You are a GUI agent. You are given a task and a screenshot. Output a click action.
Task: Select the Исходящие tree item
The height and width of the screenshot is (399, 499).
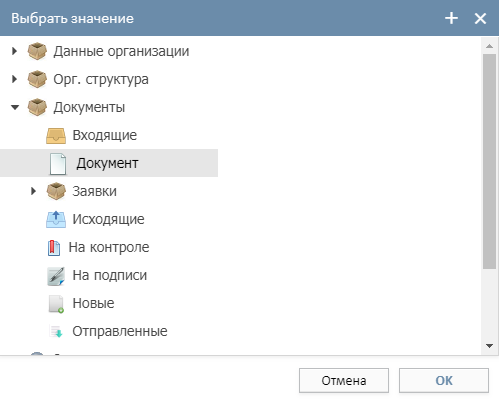coord(109,219)
